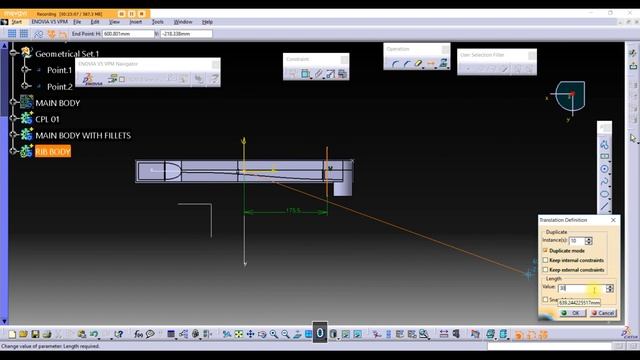
Task: Expand the Geometrical Set.1 tree node
Action: tap(13, 52)
